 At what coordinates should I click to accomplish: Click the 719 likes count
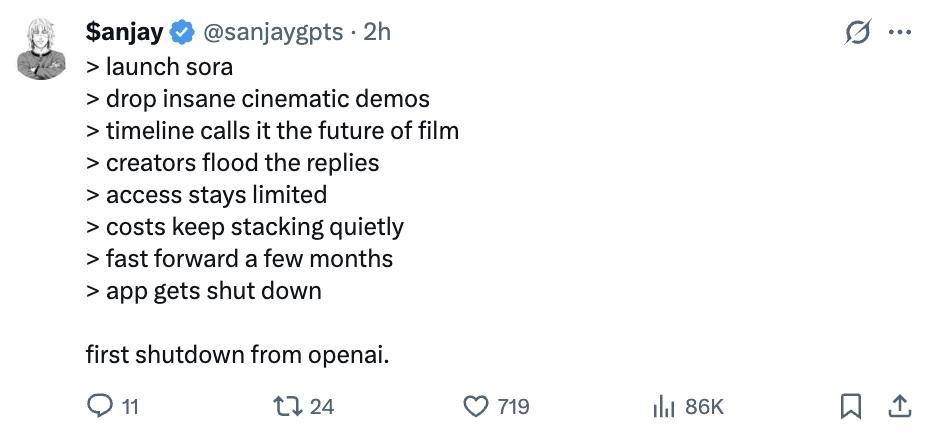pyautogui.click(x=513, y=406)
